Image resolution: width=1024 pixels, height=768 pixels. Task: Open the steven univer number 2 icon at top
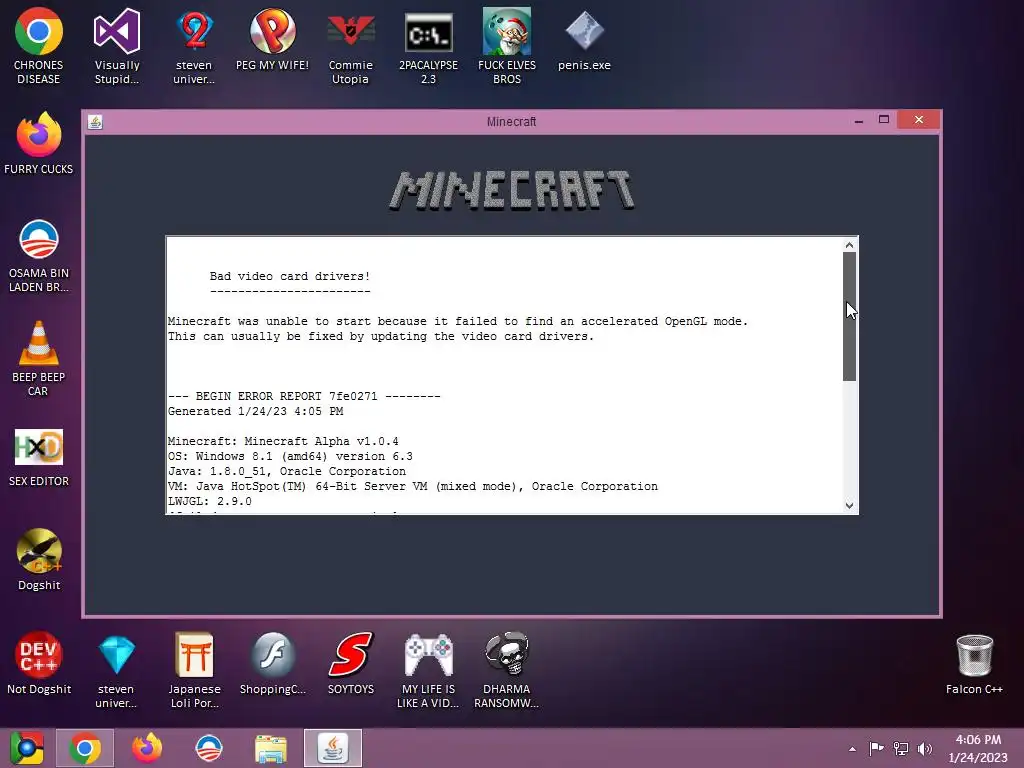pyautogui.click(x=194, y=46)
